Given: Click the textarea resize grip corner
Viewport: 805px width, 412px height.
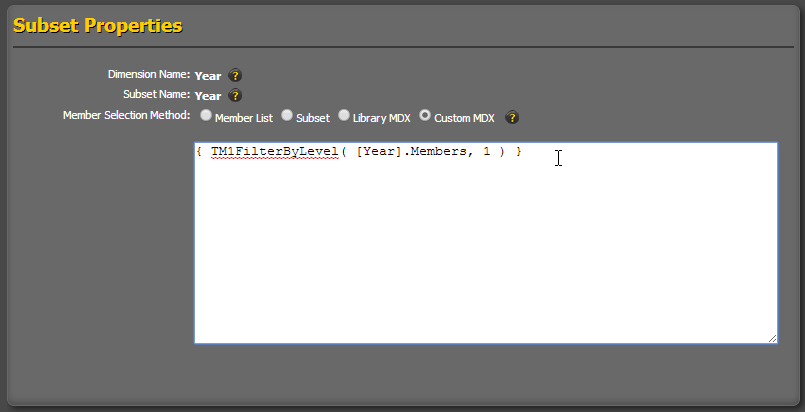Looking at the screenshot, I should pos(772,338).
